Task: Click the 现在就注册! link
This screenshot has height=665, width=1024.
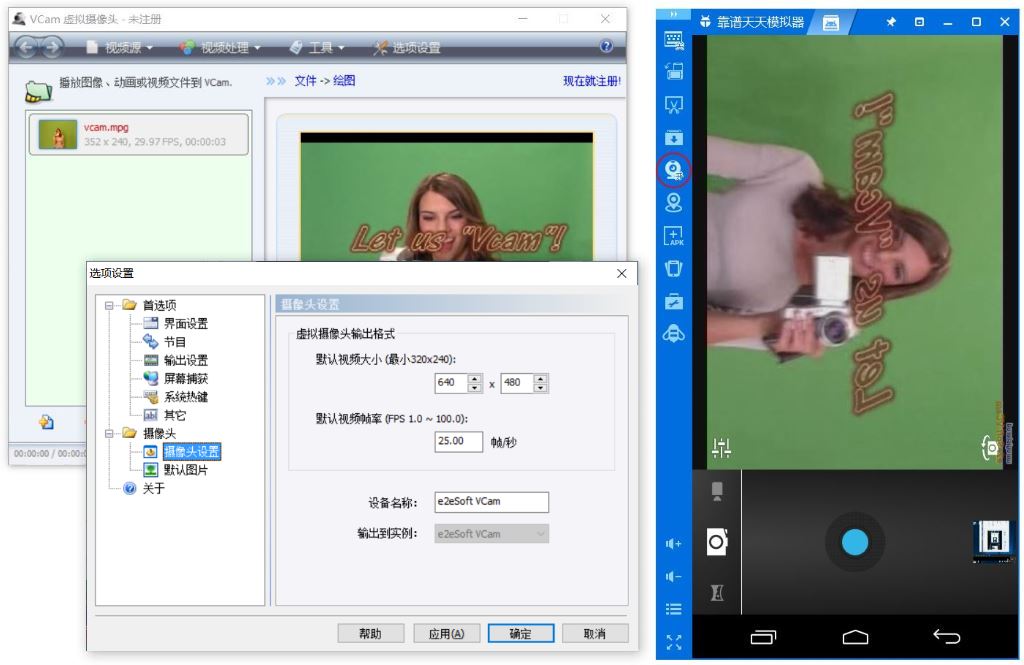Action: pyautogui.click(x=591, y=81)
